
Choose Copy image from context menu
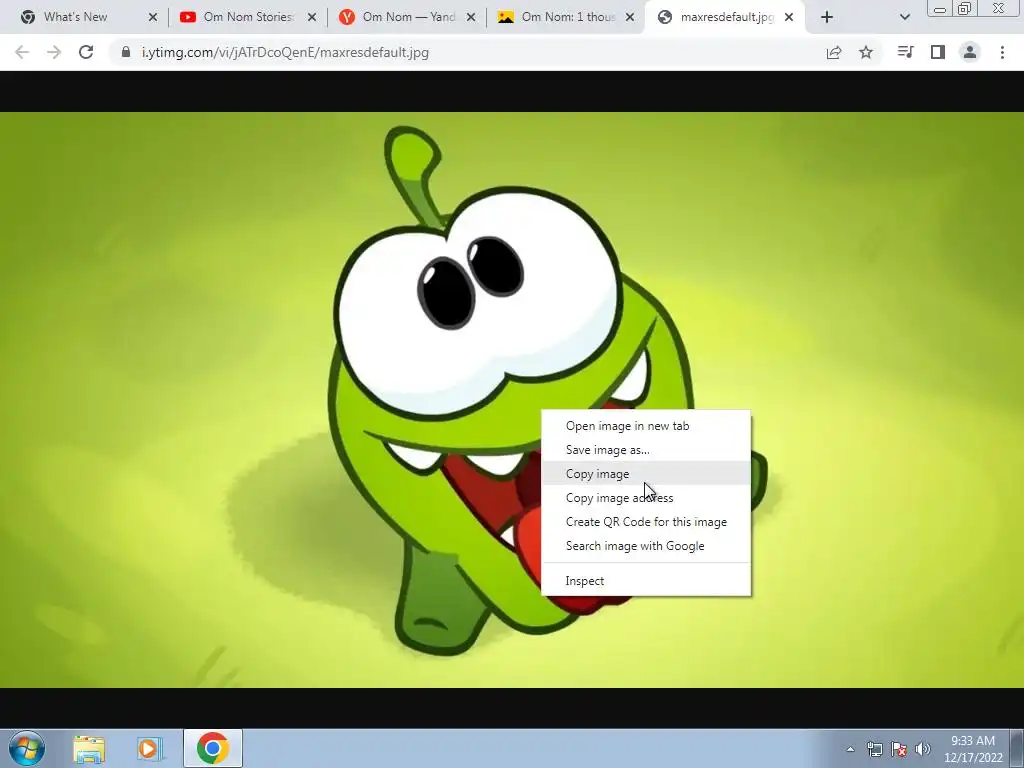pos(646,473)
